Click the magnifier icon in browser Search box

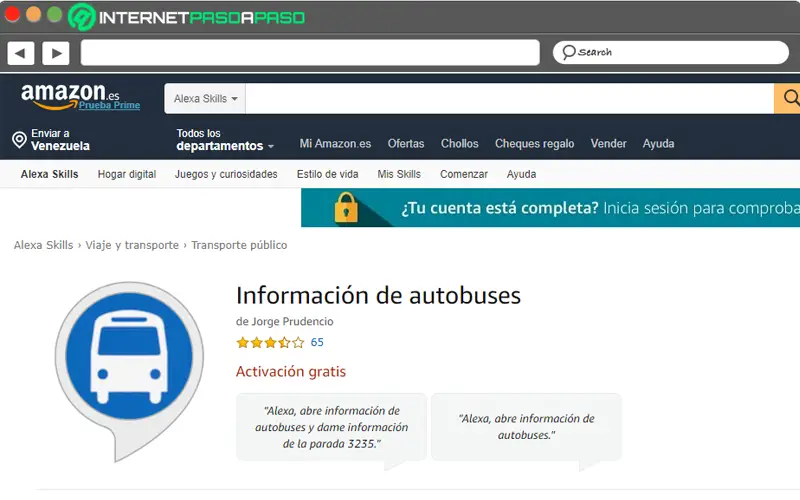[568, 52]
